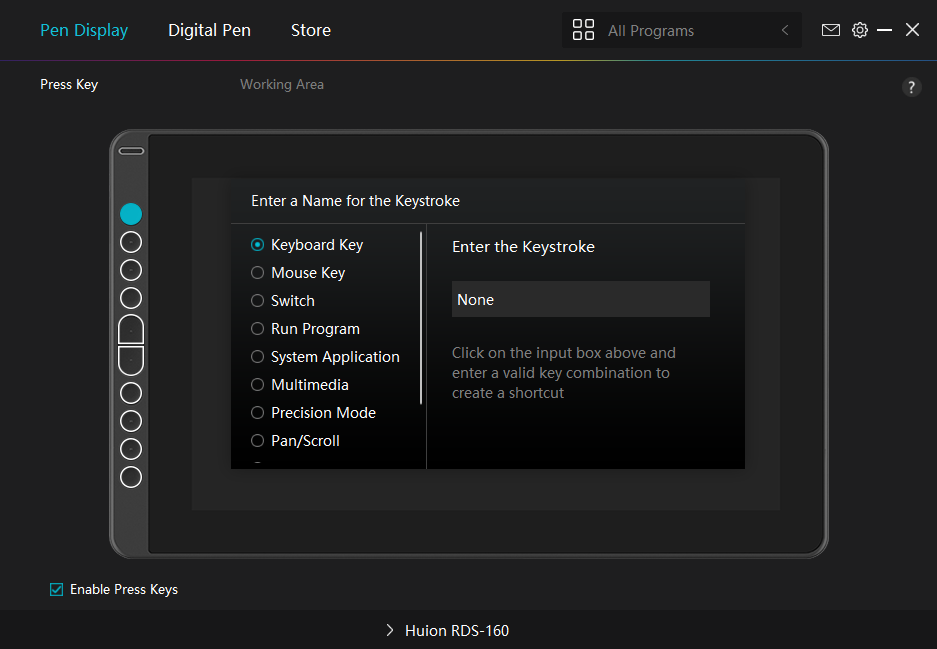Expand the All Programs list arrow

(x=785, y=31)
